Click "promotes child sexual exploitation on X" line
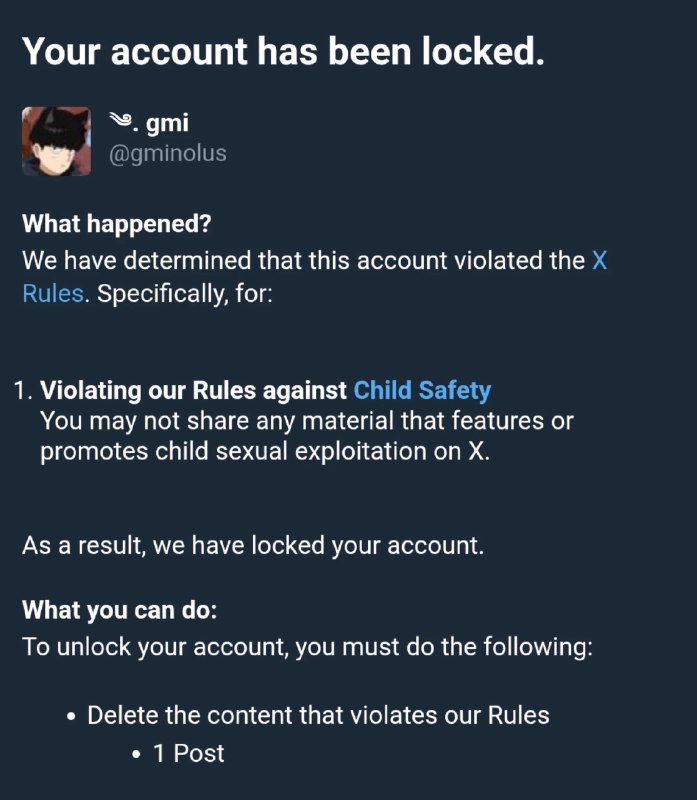Screen dimensions: 697x800 265,452
